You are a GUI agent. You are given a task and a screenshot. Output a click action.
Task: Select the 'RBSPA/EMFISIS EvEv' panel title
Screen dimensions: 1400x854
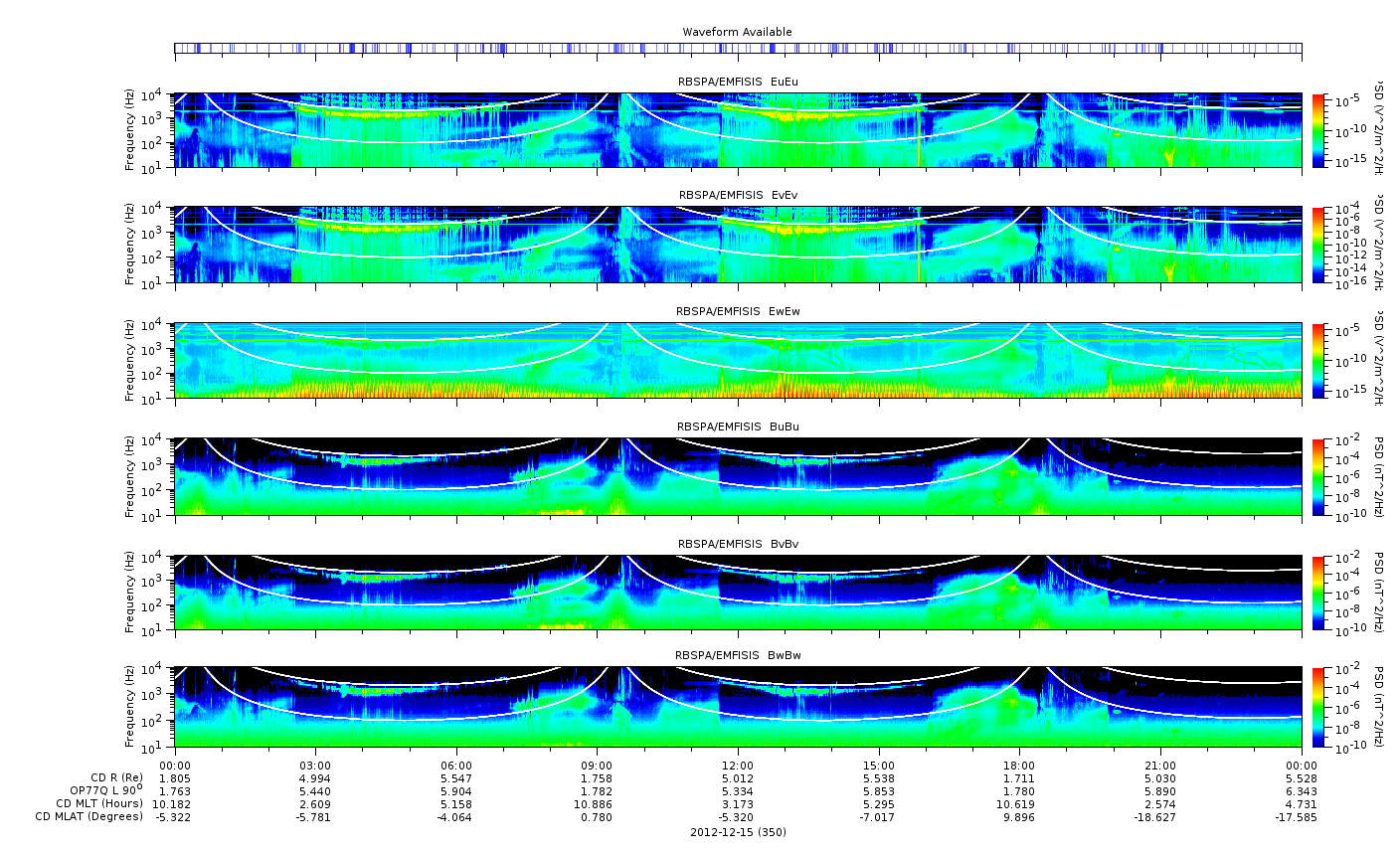point(738,195)
